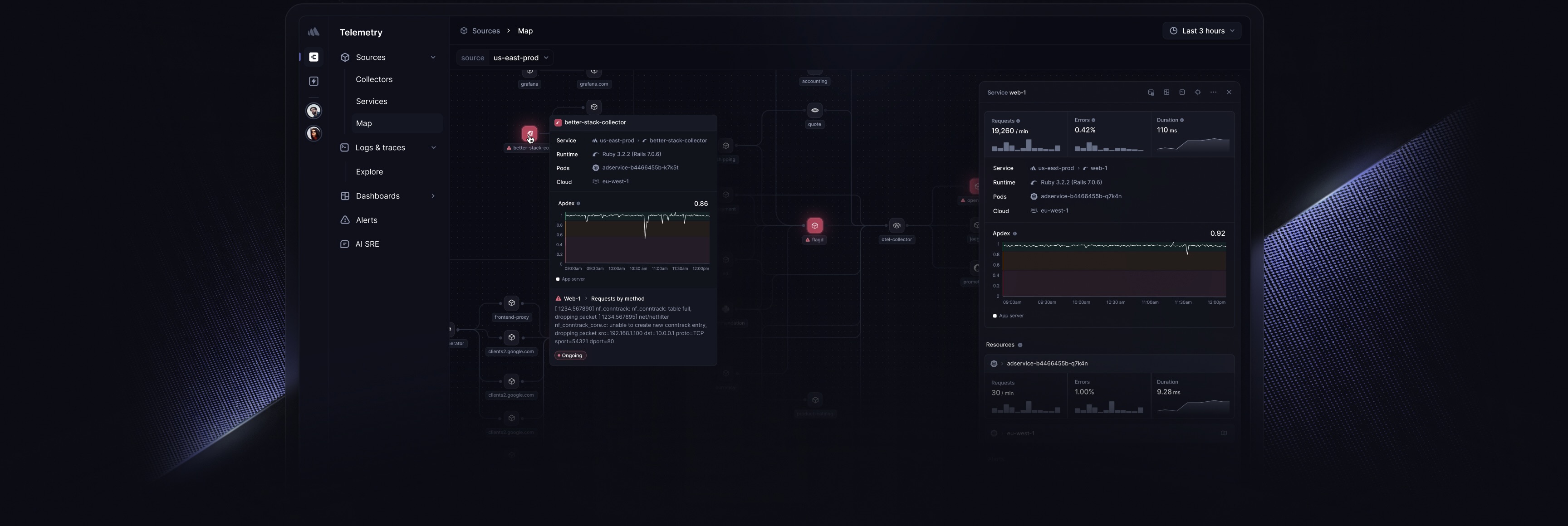This screenshot has width=1568, height=526.
Task: Open the Last 3 hours time range dropdown
Action: tap(1201, 31)
